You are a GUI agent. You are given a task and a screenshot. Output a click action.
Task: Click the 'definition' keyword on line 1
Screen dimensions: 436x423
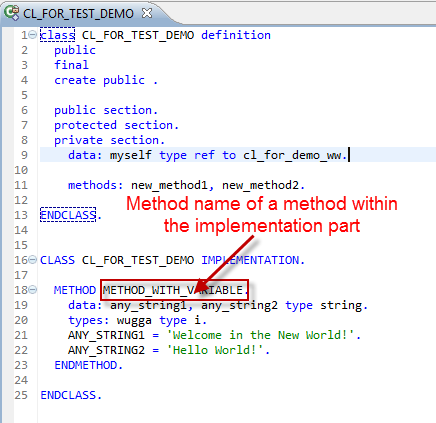[236, 35]
